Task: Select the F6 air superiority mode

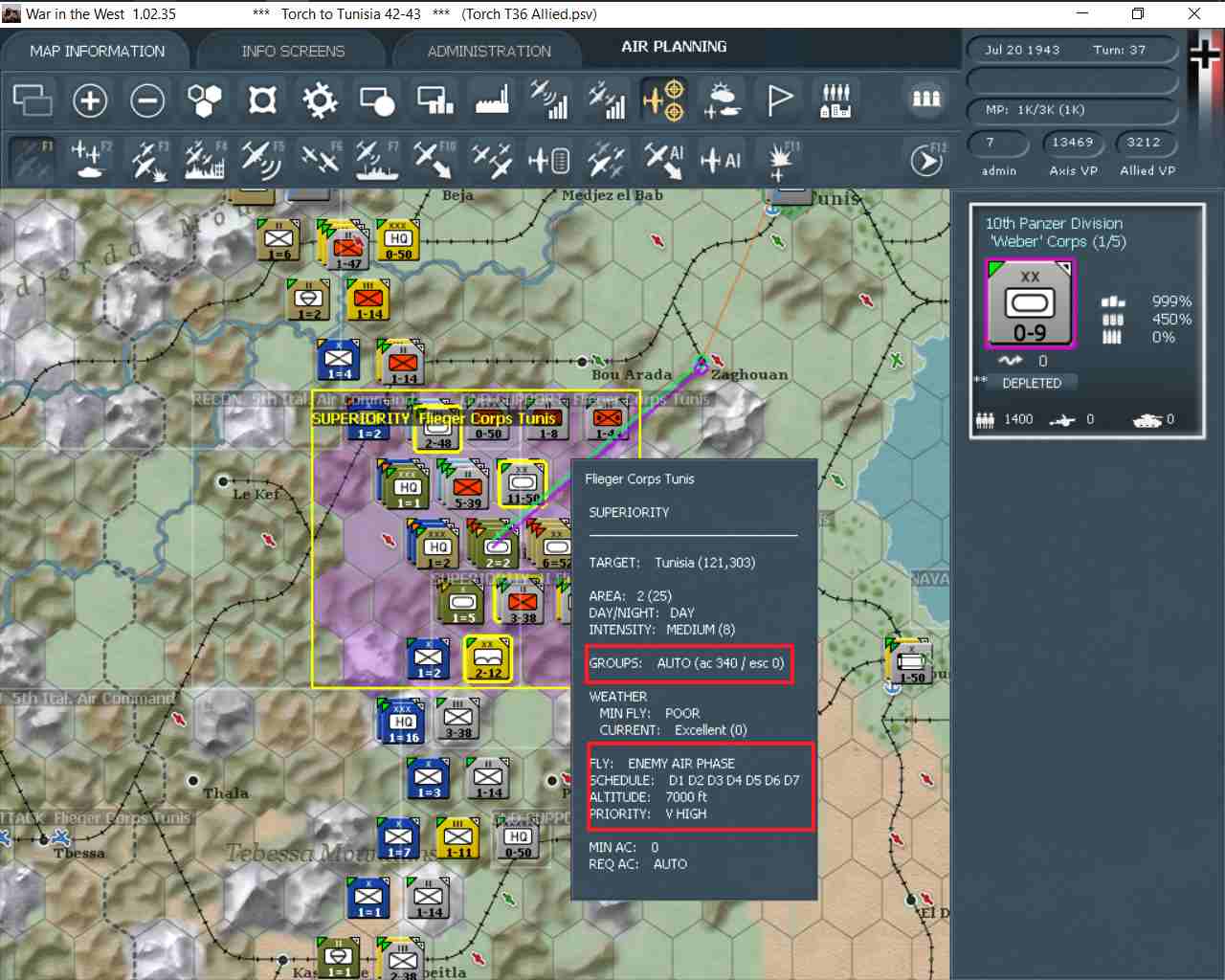Action: point(320,160)
